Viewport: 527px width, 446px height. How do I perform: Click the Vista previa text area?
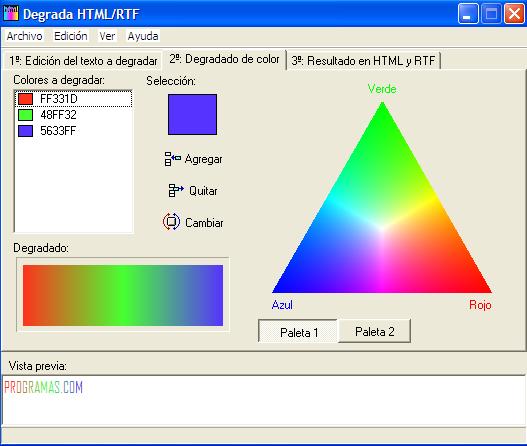pyautogui.click(x=263, y=400)
